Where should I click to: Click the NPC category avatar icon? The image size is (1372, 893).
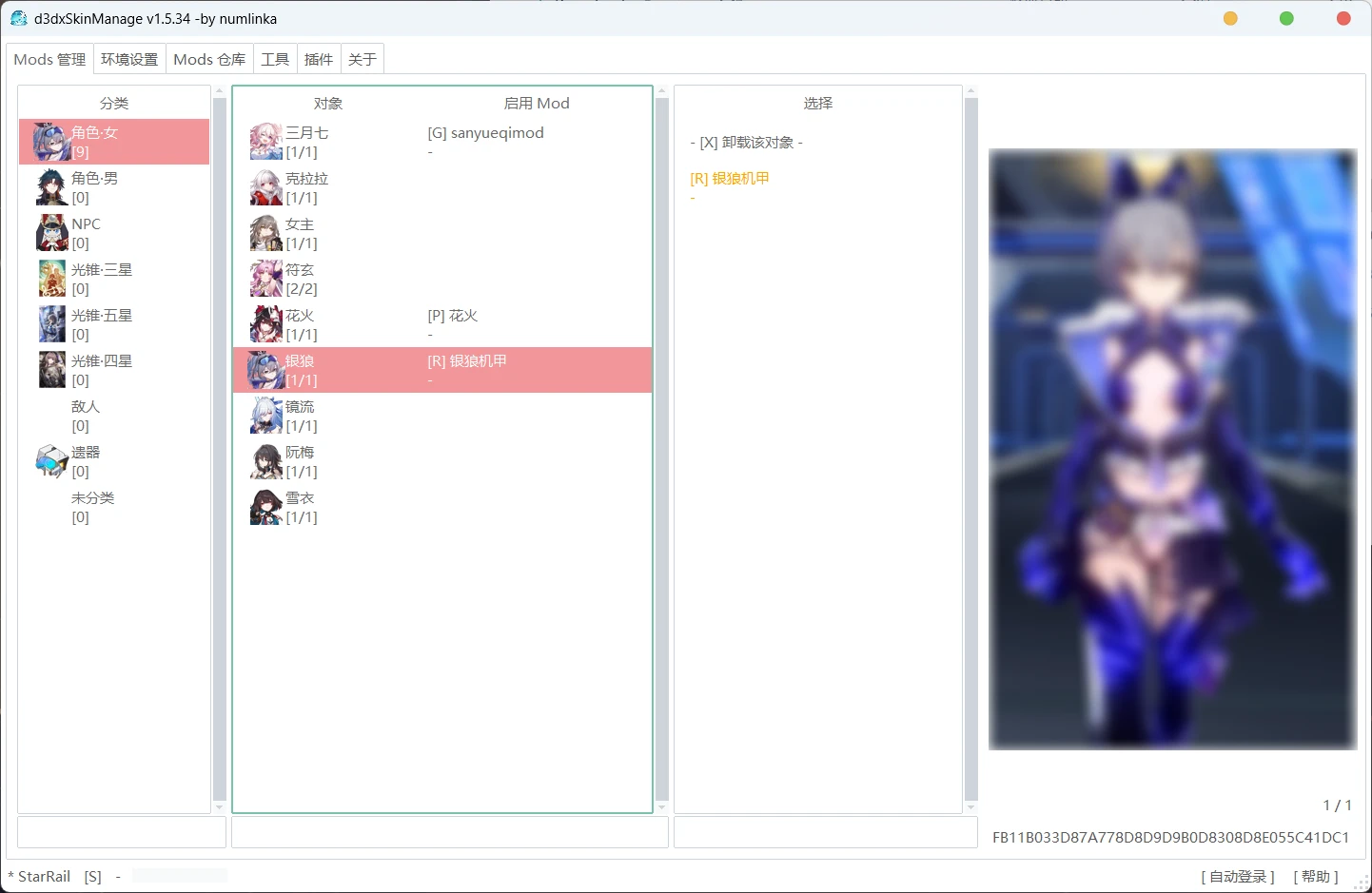(51, 233)
